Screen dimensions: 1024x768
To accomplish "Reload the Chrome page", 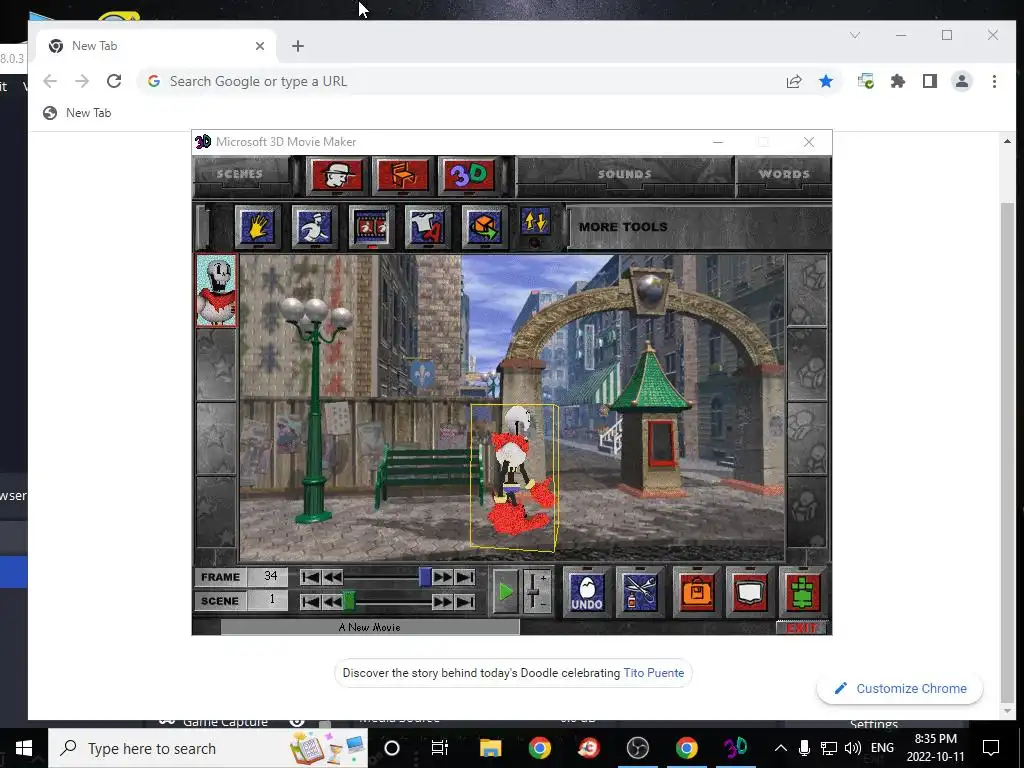I will [114, 81].
